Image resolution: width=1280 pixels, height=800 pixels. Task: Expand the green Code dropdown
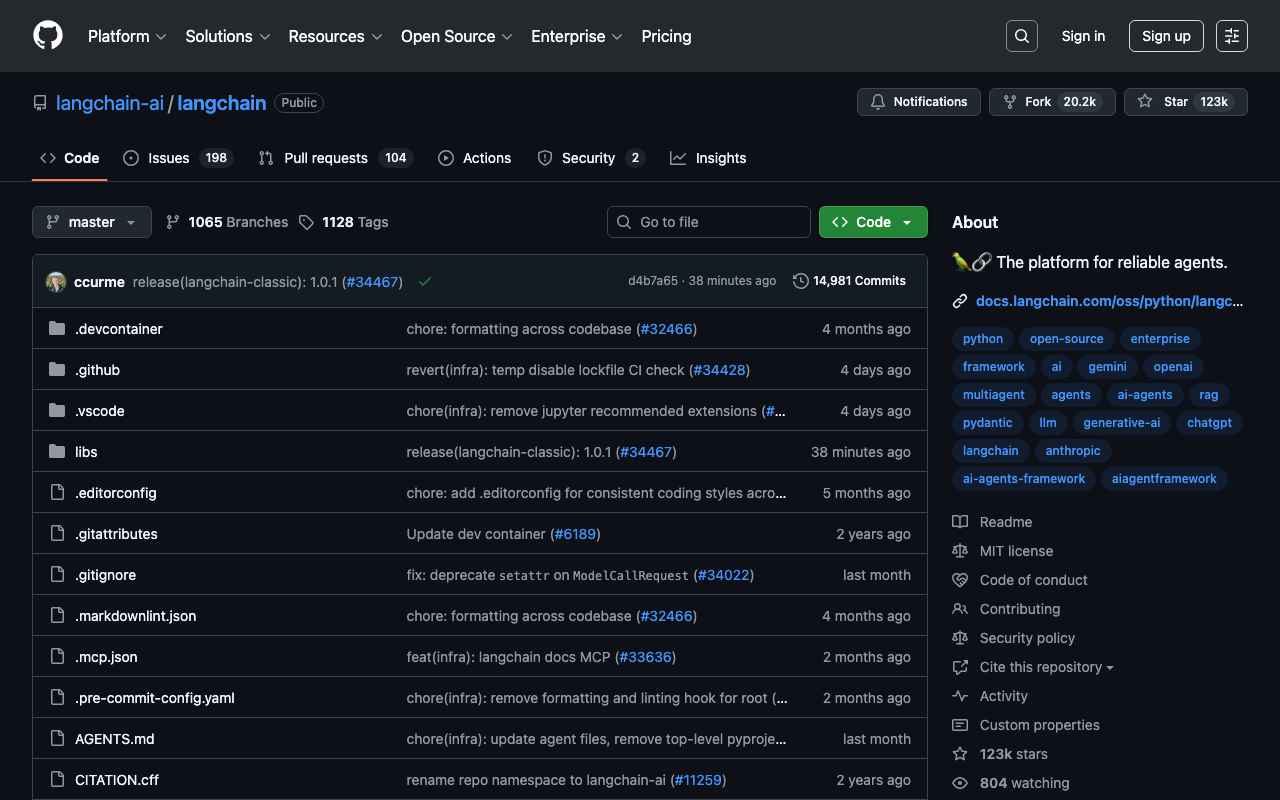pos(873,222)
